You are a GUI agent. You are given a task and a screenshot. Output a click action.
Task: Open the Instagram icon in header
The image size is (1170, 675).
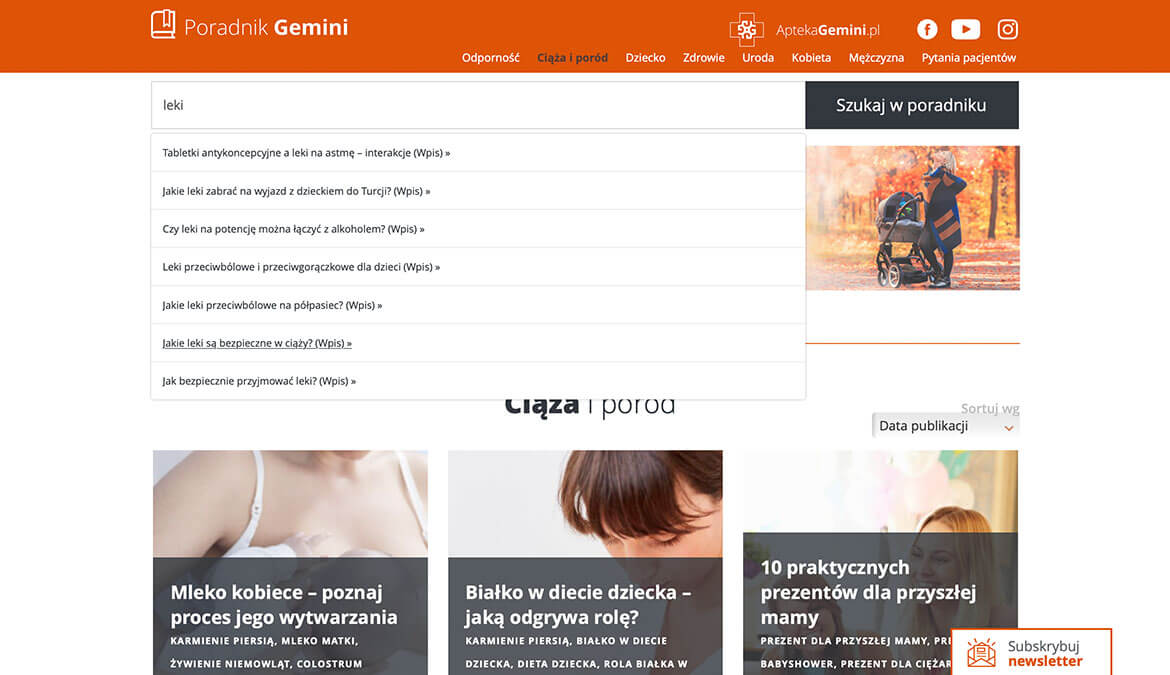coord(1007,29)
